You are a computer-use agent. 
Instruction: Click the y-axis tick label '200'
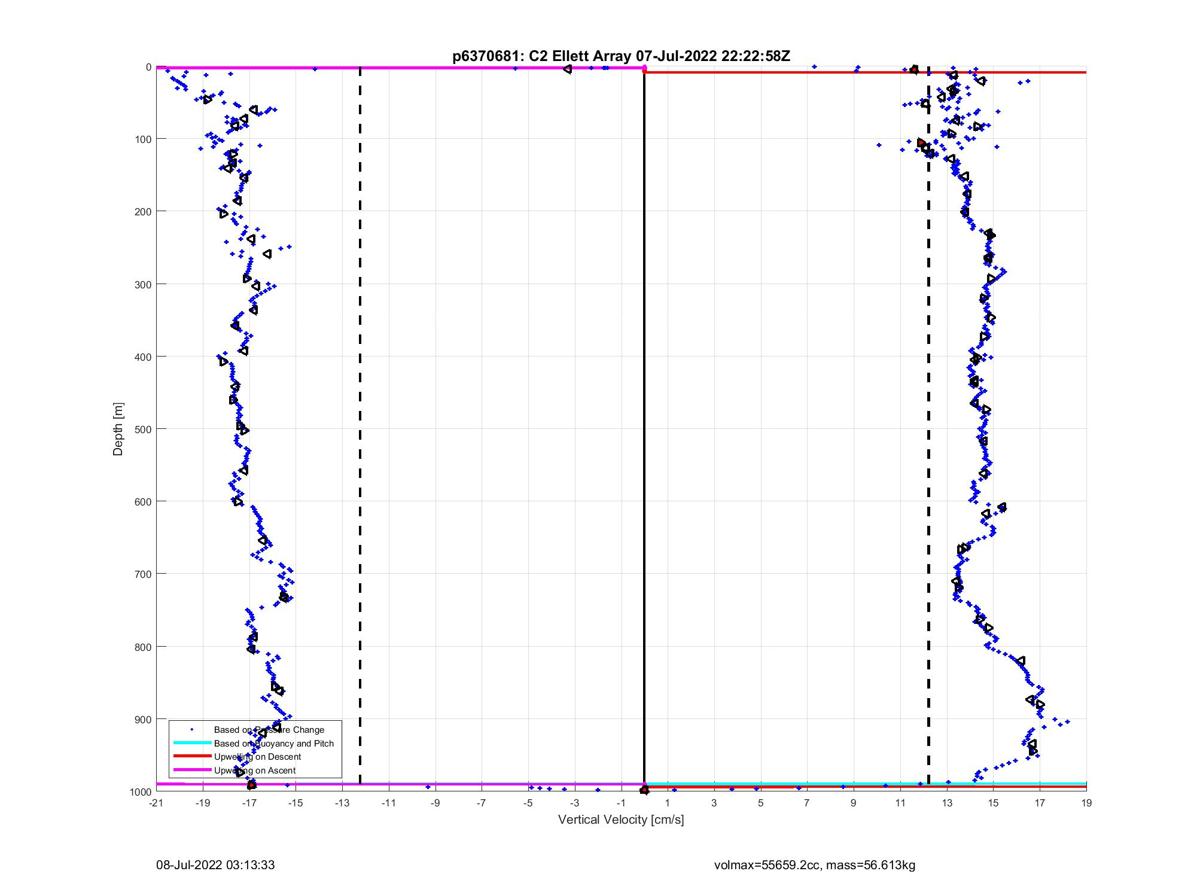tap(142, 212)
